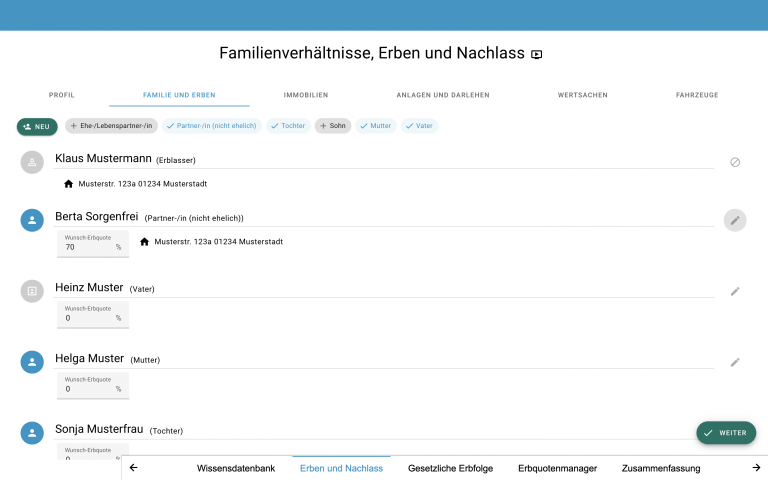Open Wissensdatenbank in the bottom navigation
The width and height of the screenshot is (768, 480).
click(x=236, y=468)
